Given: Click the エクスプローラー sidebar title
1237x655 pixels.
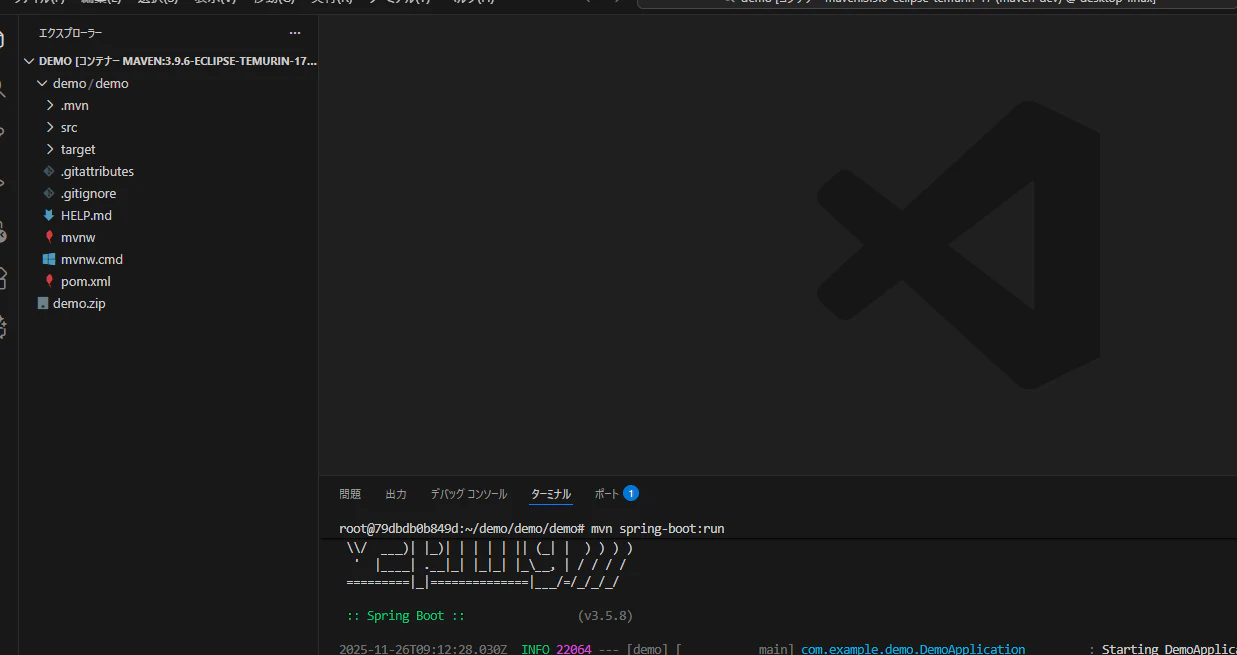Looking at the screenshot, I should (x=71, y=33).
